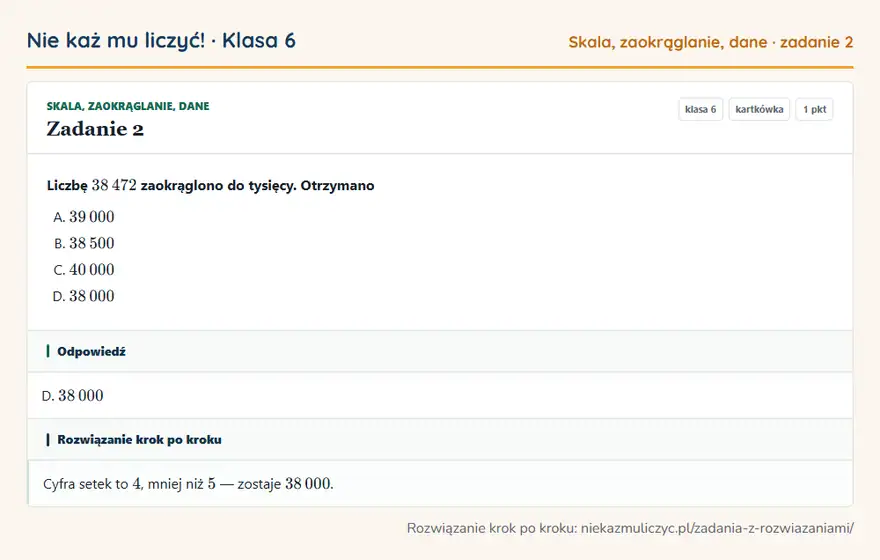Image resolution: width=880 pixels, height=560 pixels.
Task: Click explanation text 'Cyfra setek to 4, mniej niż 5'
Action: 130,484
